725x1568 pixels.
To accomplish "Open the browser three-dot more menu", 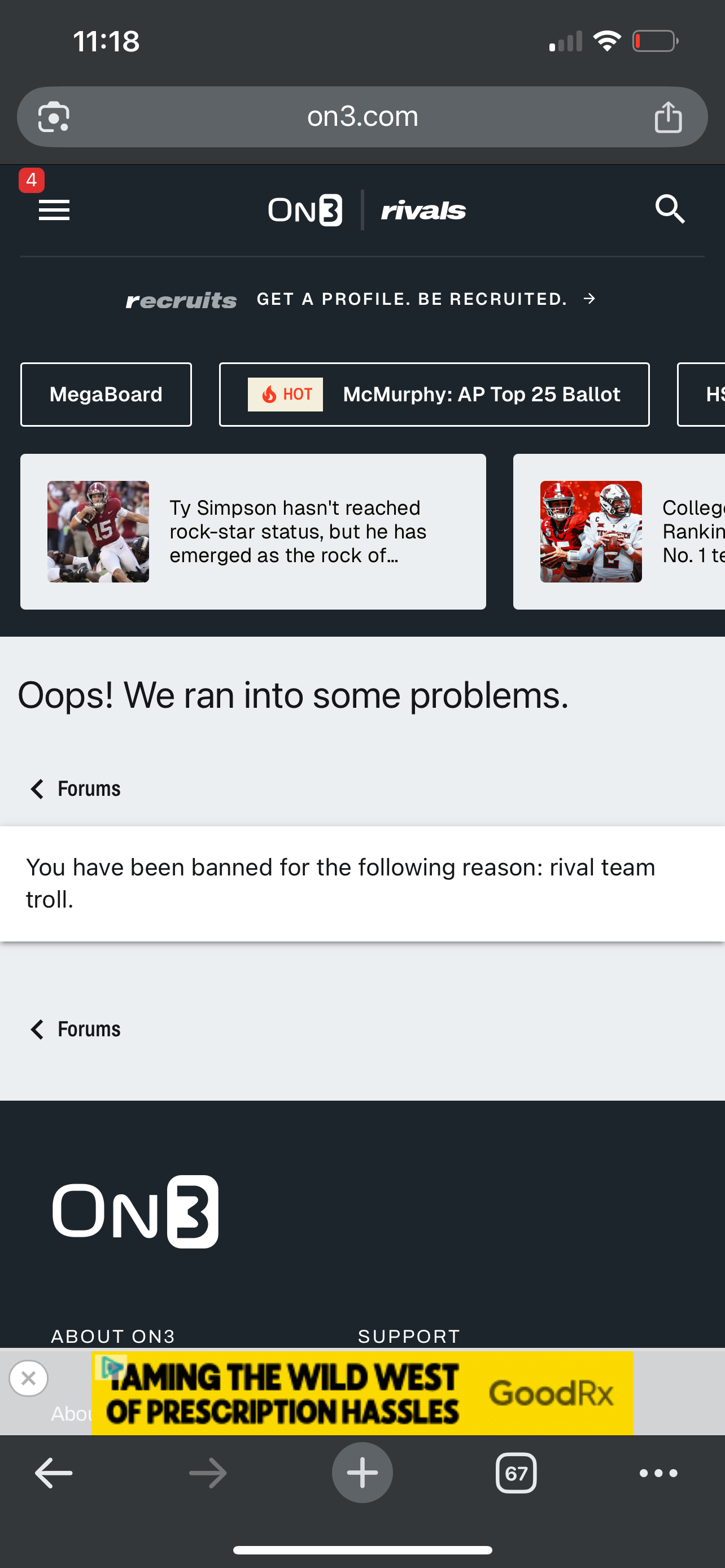I will (x=658, y=1473).
